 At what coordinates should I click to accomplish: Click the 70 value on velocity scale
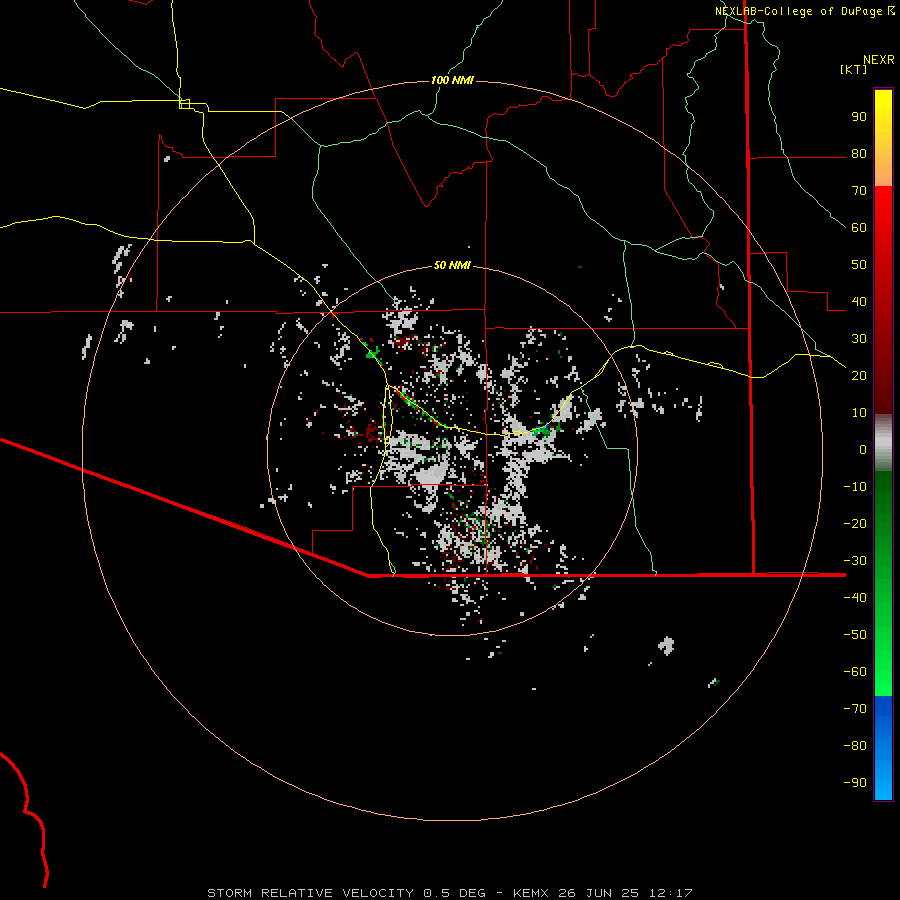point(859,191)
